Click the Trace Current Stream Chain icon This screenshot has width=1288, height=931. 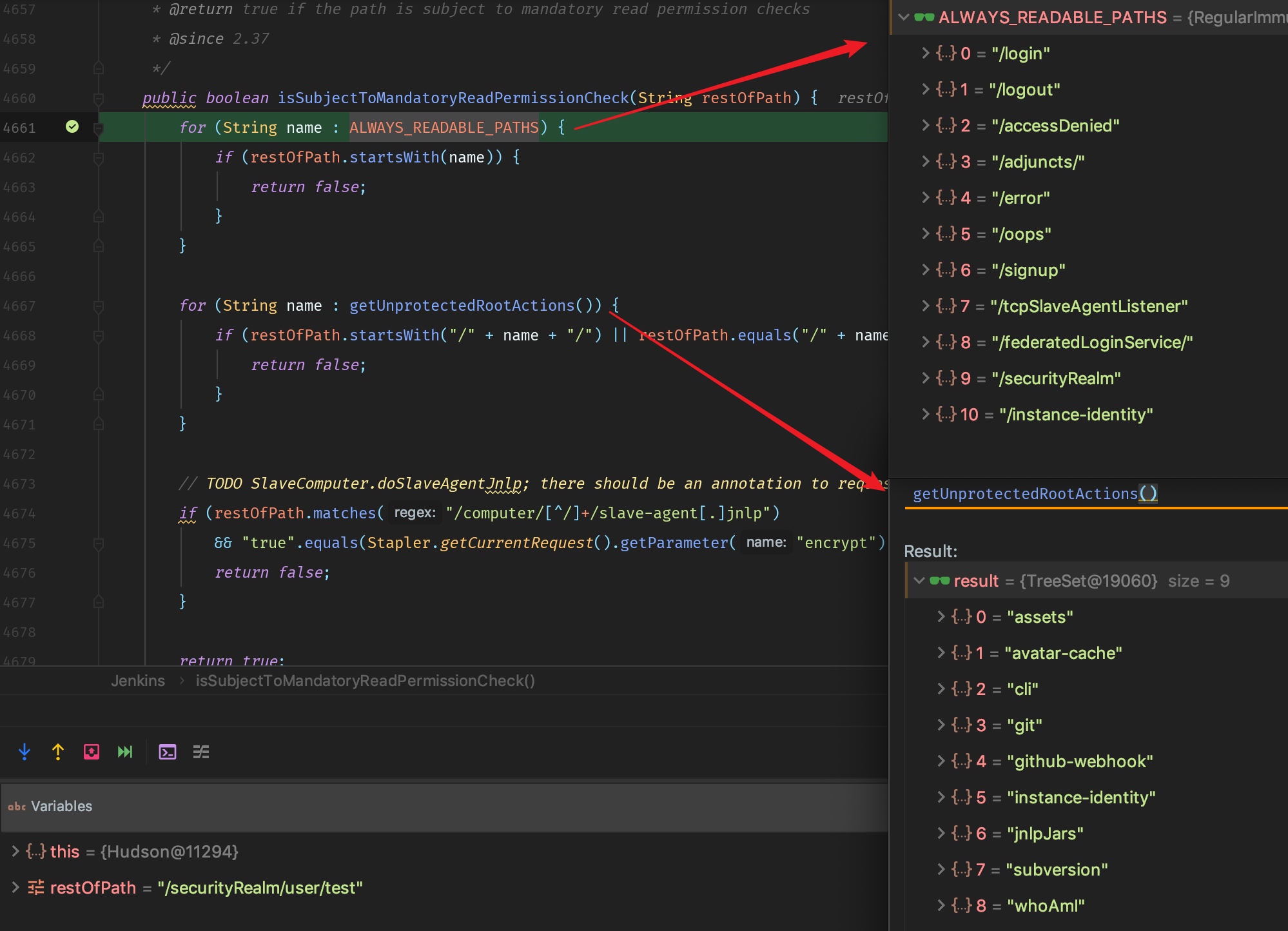[x=201, y=752]
